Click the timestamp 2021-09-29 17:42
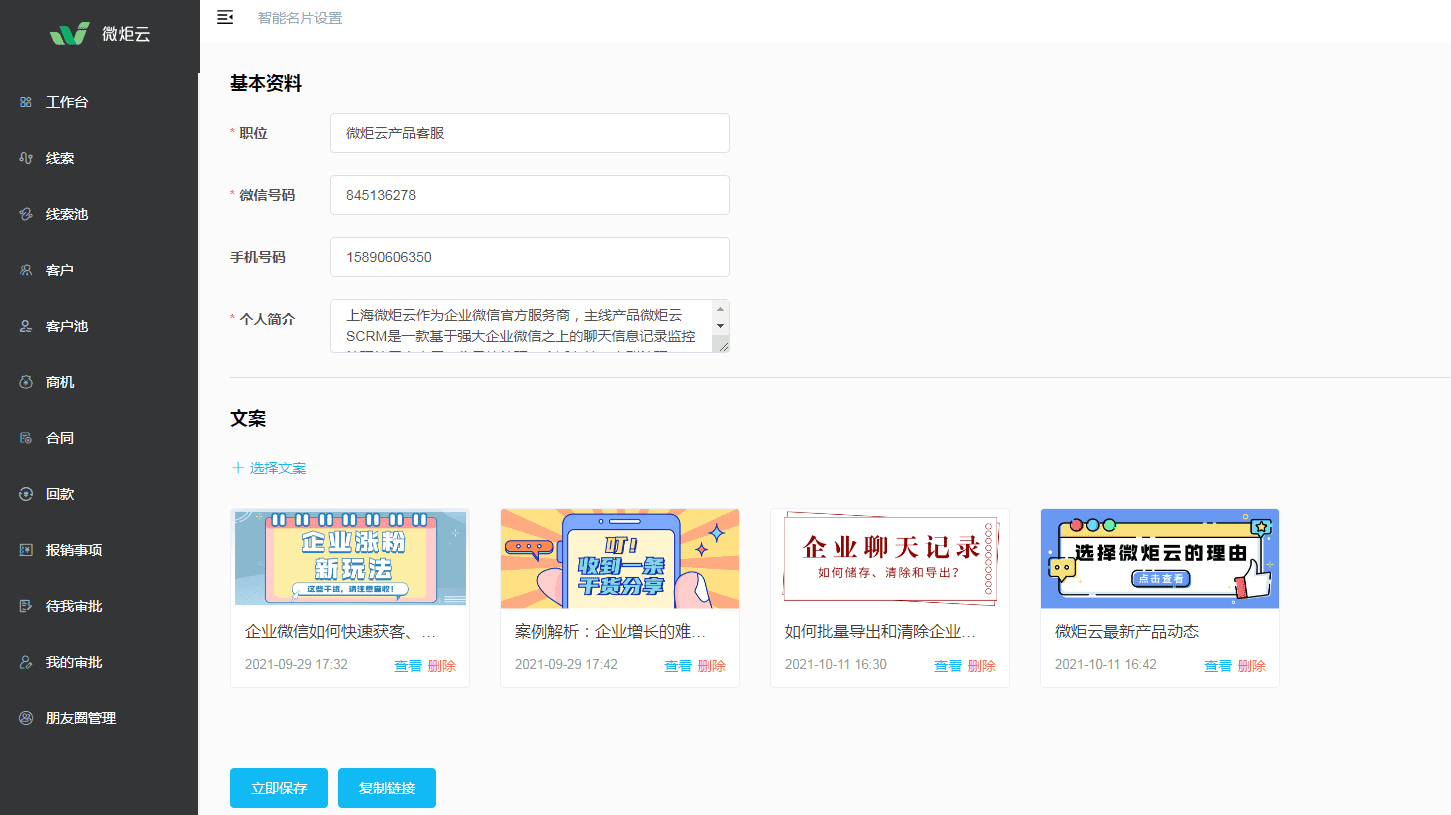This screenshot has height=815, width=1451. click(566, 664)
